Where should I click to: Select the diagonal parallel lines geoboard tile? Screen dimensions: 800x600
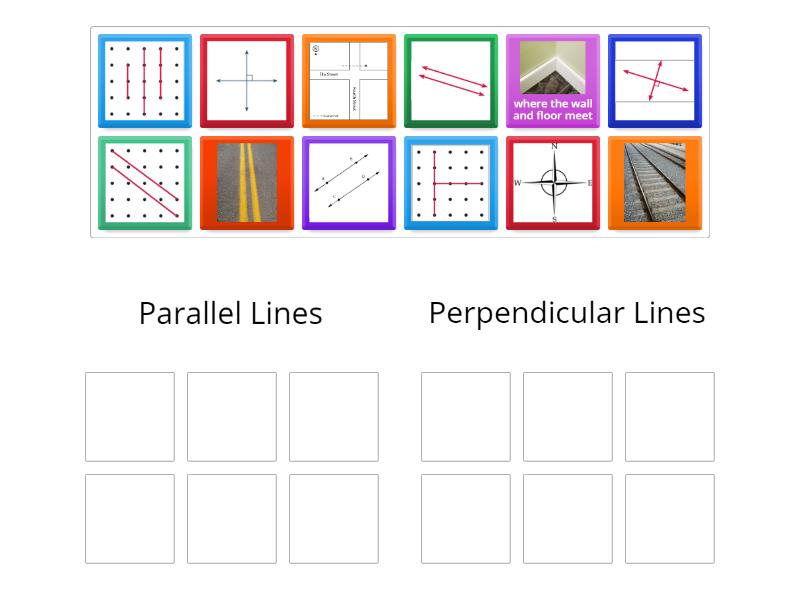tap(145, 184)
